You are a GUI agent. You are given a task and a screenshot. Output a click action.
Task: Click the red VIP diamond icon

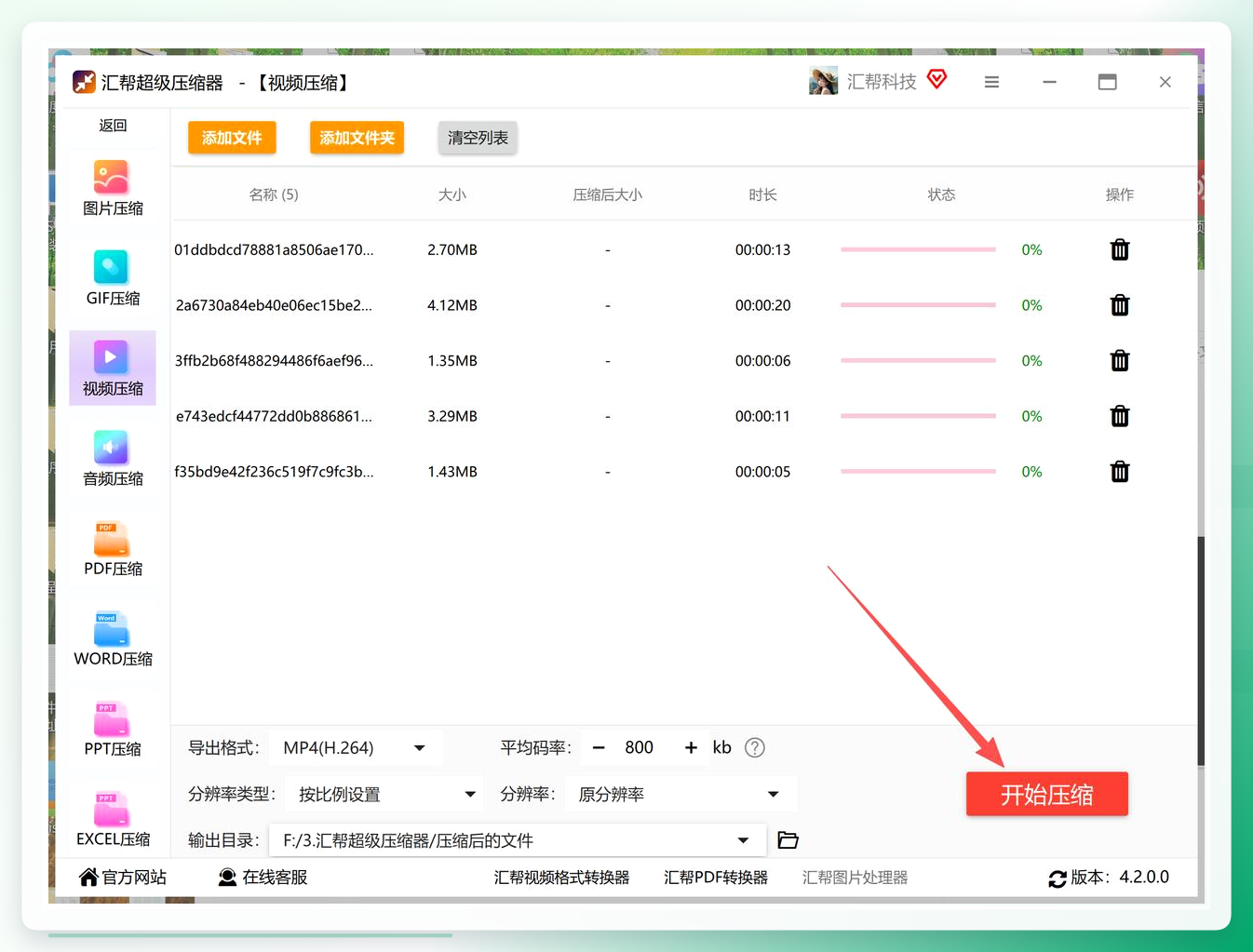pos(937,79)
